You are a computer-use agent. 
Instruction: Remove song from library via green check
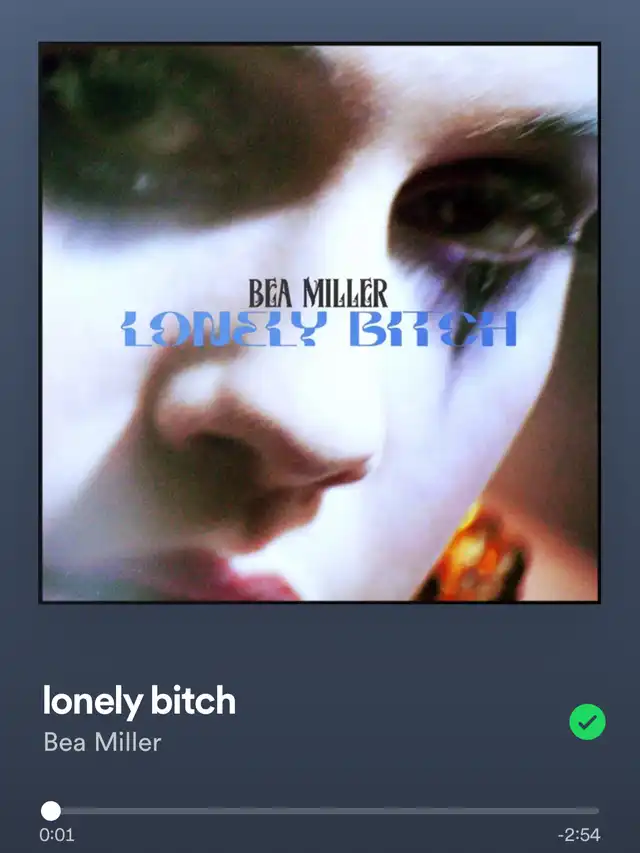coord(587,722)
